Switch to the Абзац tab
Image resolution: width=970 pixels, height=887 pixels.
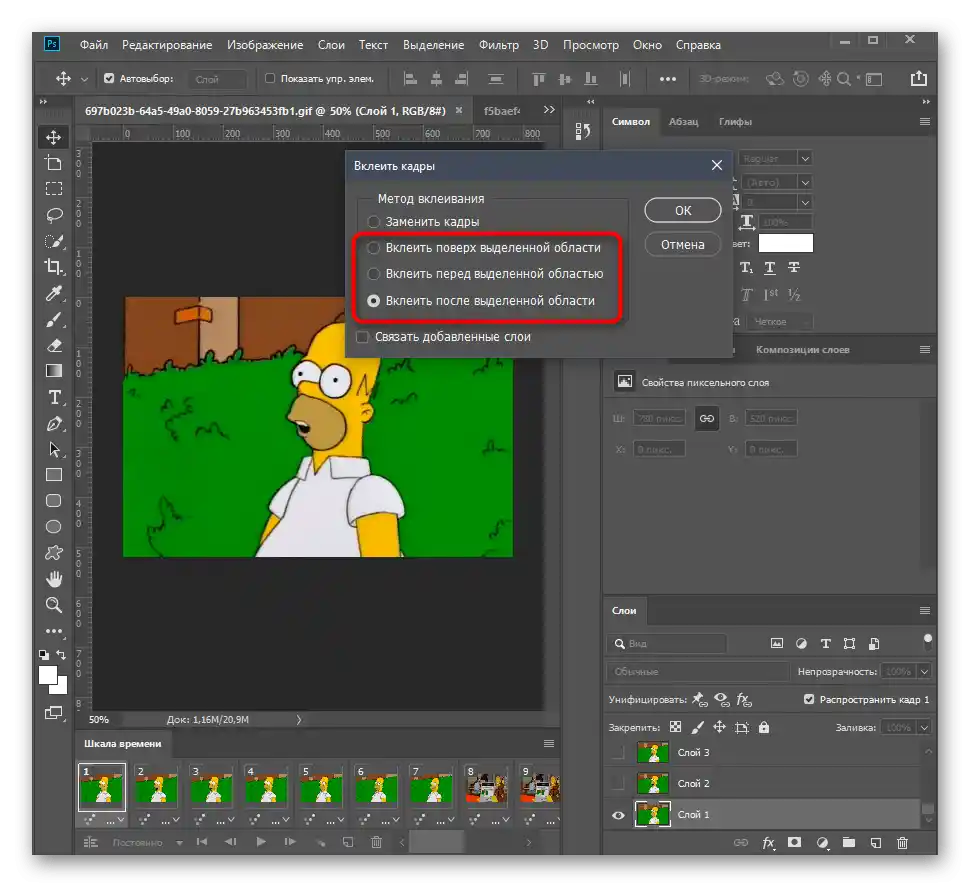pos(684,122)
